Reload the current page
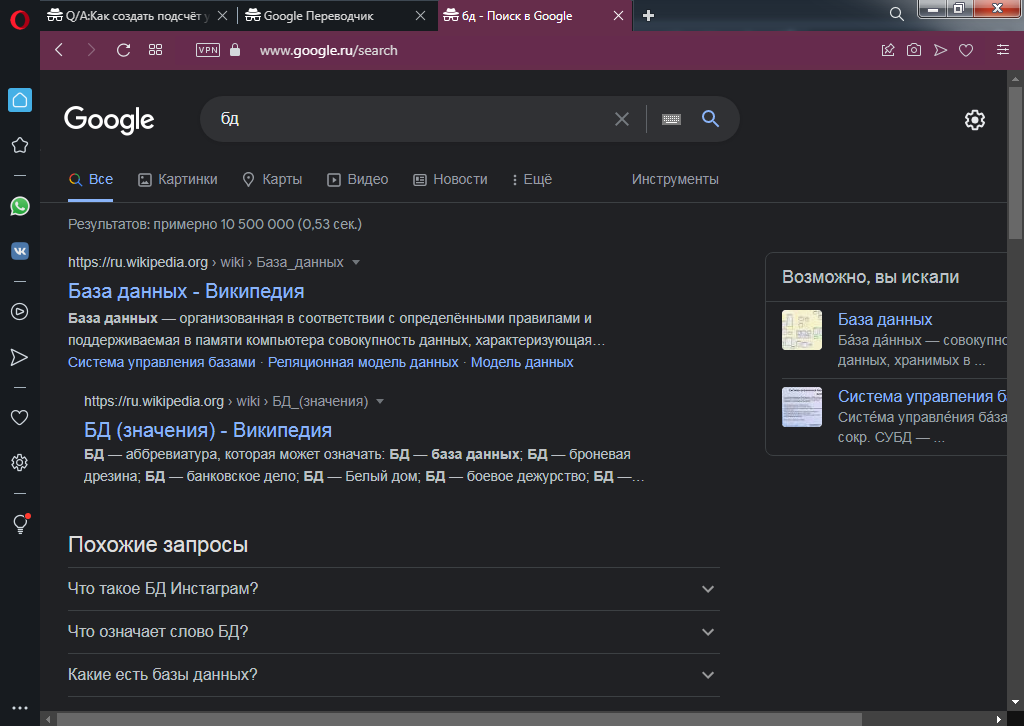1024x726 pixels. (x=123, y=50)
